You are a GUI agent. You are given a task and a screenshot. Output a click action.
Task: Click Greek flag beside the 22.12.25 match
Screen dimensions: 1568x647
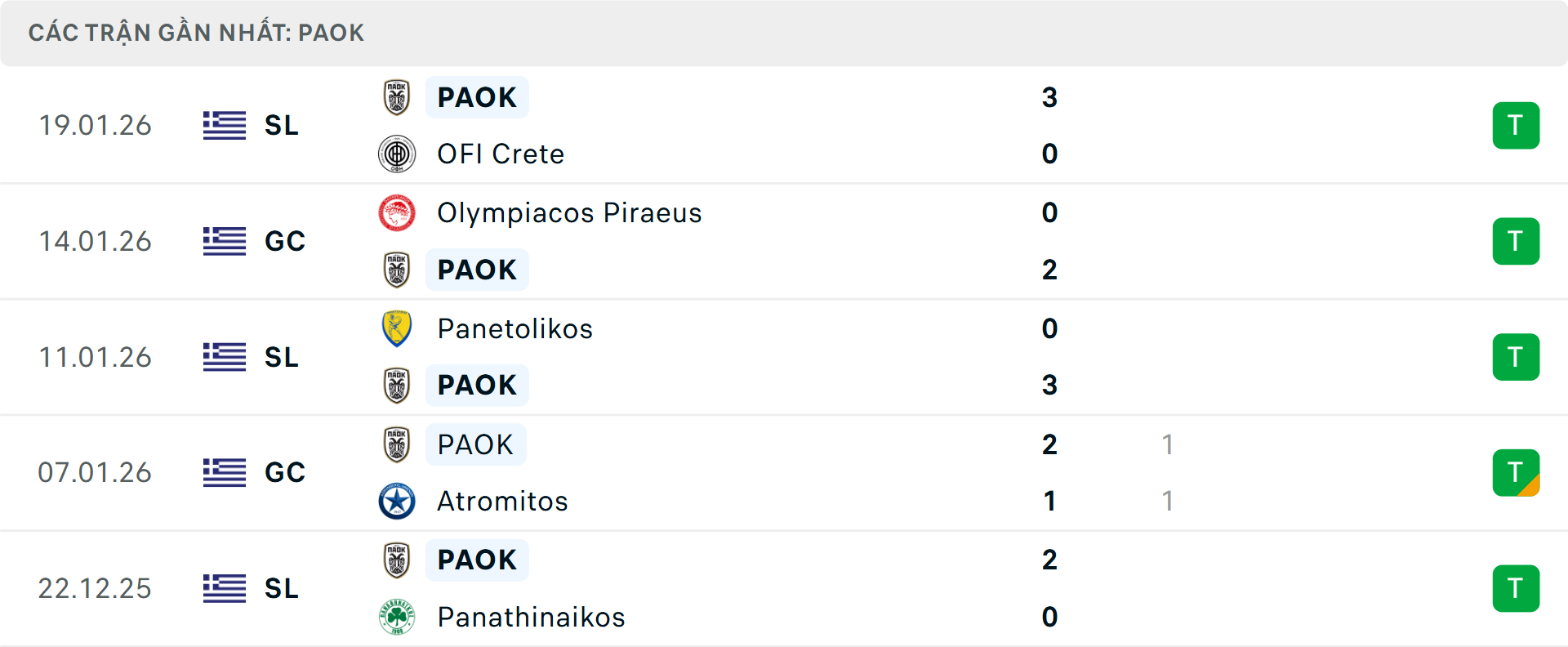click(x=225, y=588)
